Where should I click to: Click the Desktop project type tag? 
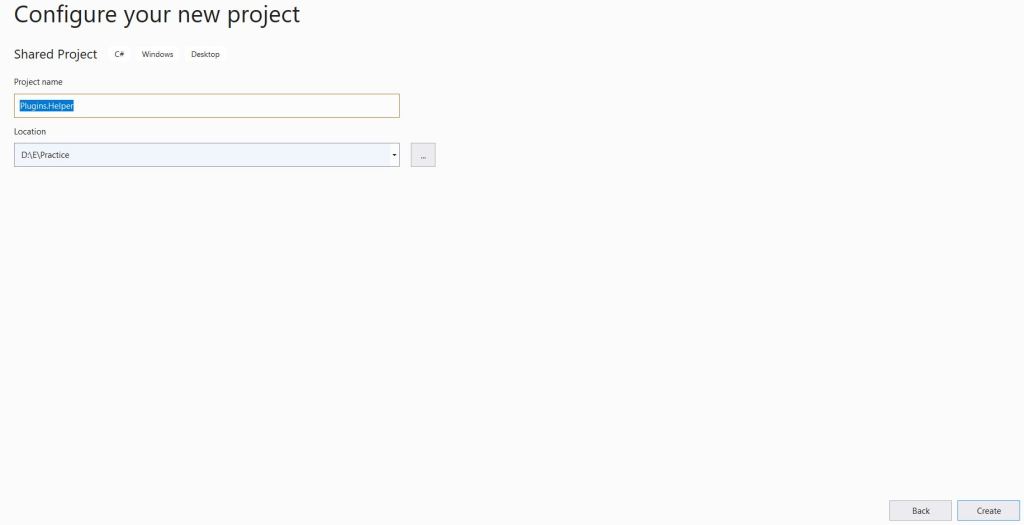click(205, 54)
